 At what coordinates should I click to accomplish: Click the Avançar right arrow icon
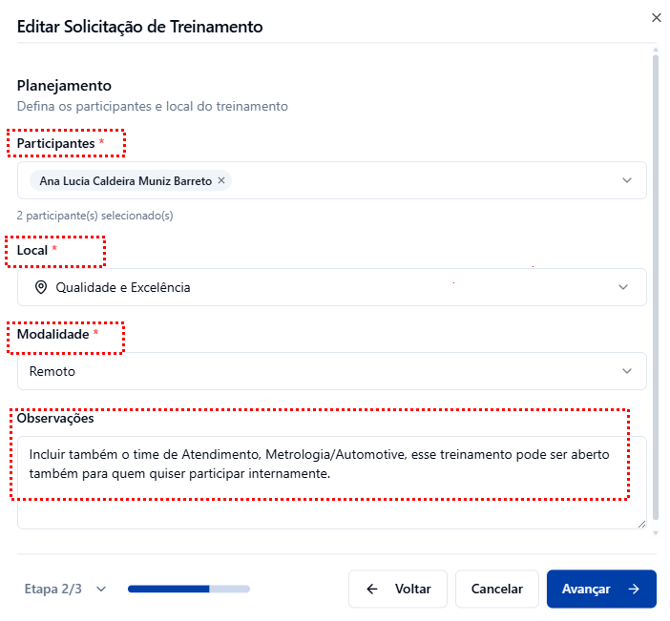[x=633, y=589]
